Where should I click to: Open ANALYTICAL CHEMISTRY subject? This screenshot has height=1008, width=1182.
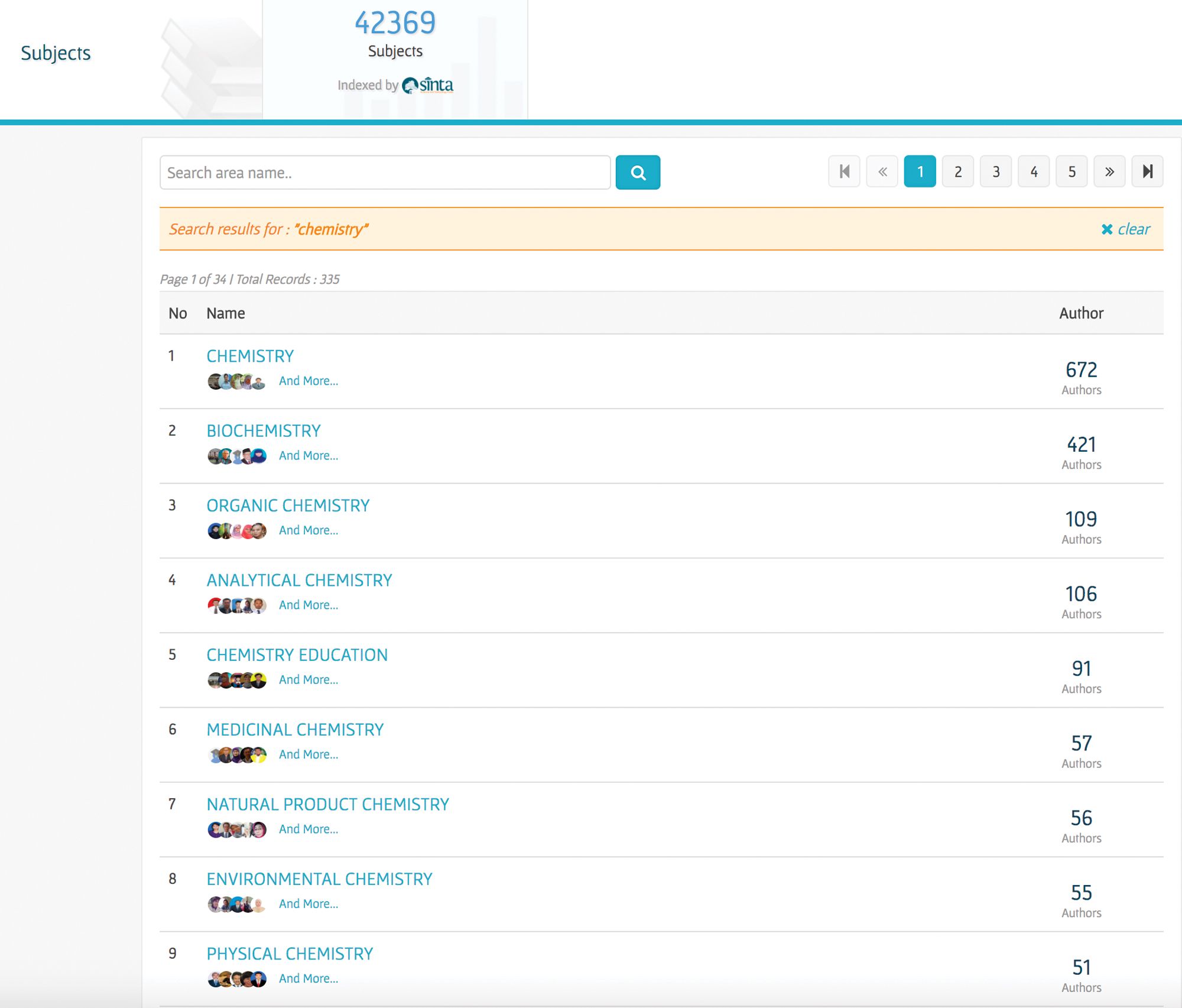[299, 581]
